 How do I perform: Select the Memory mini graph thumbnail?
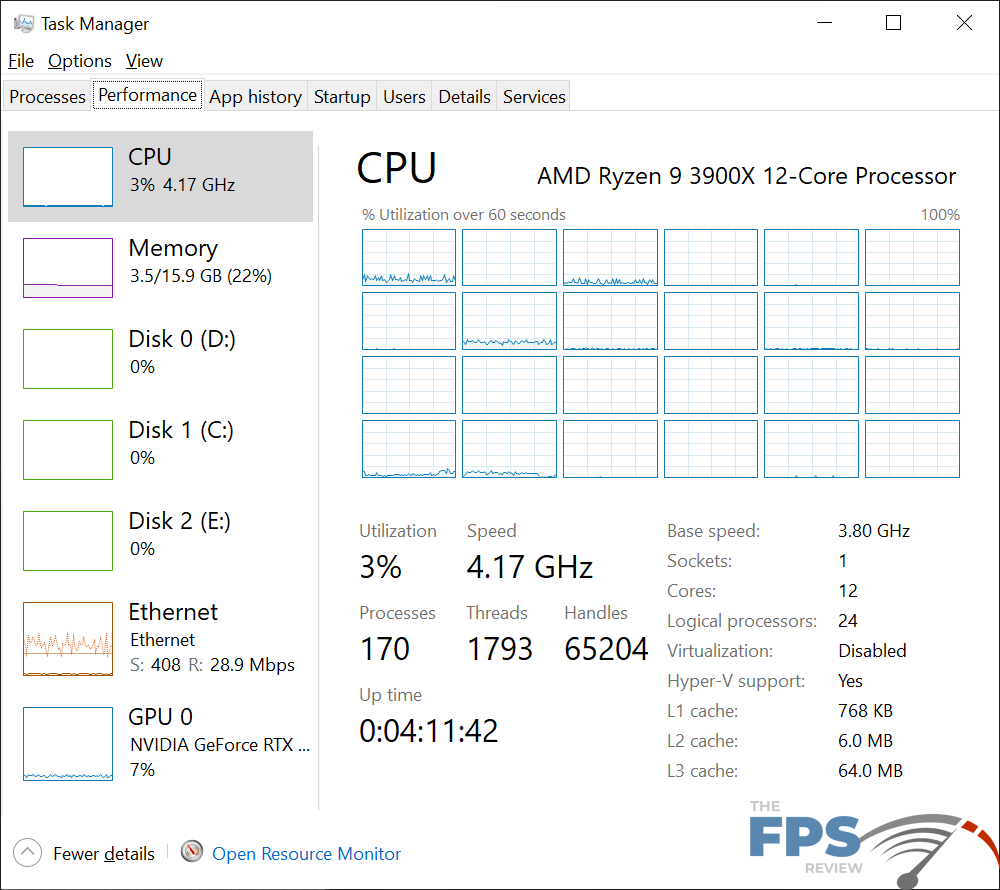(68, 268)
